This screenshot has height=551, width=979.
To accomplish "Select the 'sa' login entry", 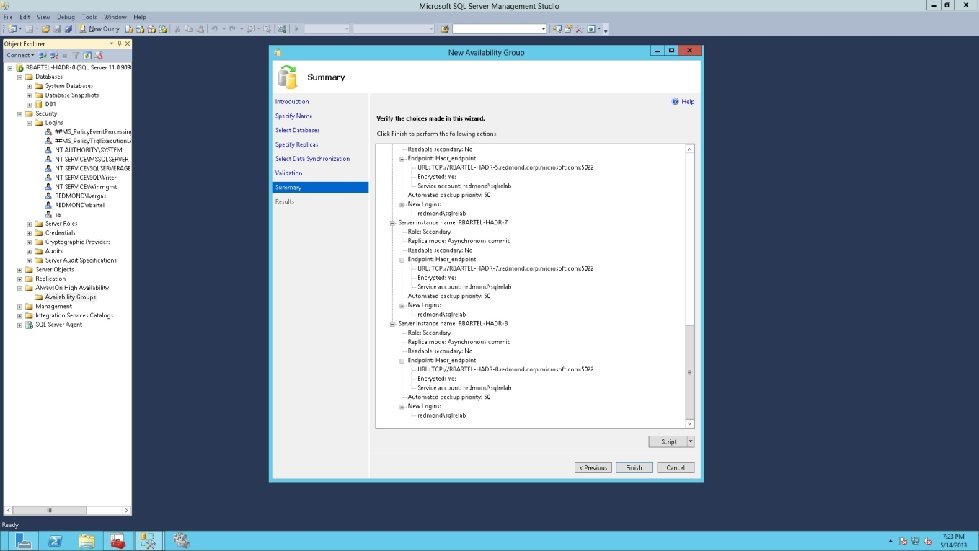I will pos(58,214).
